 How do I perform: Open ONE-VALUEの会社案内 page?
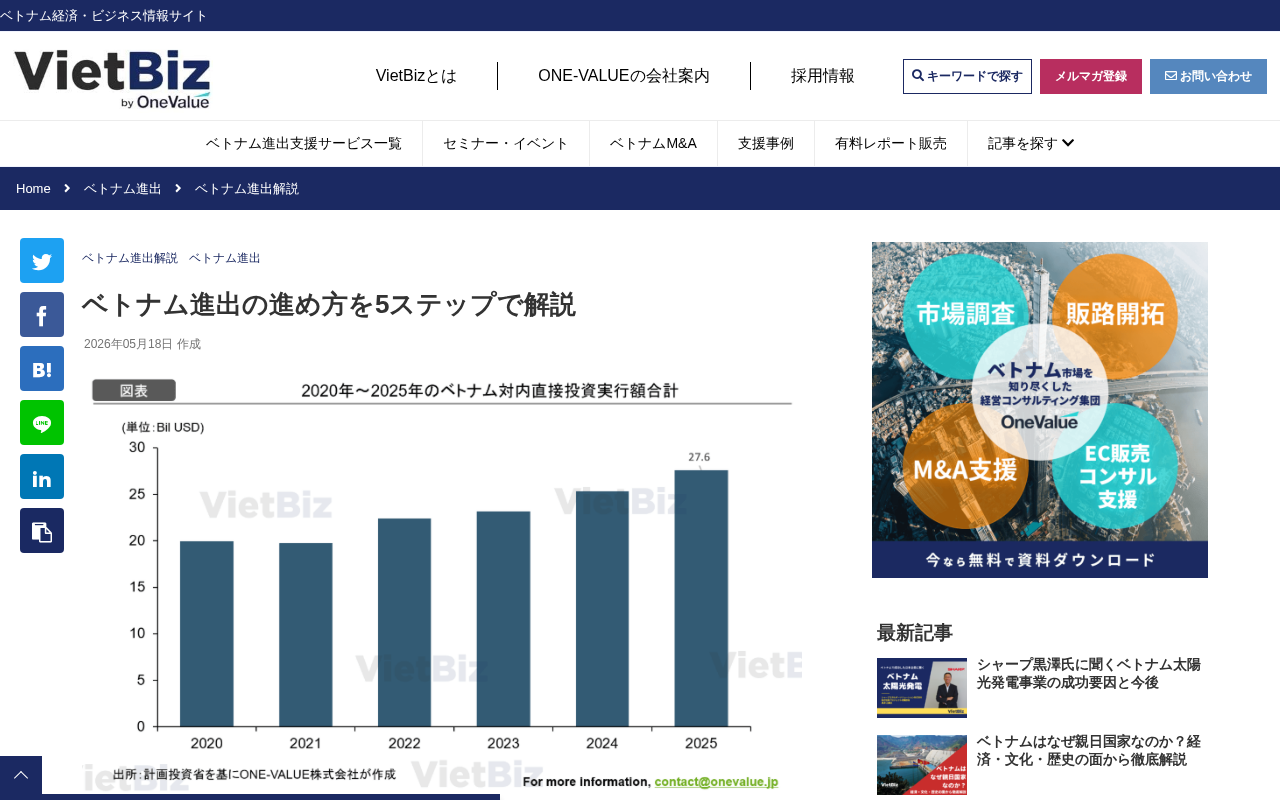(624, 76)
